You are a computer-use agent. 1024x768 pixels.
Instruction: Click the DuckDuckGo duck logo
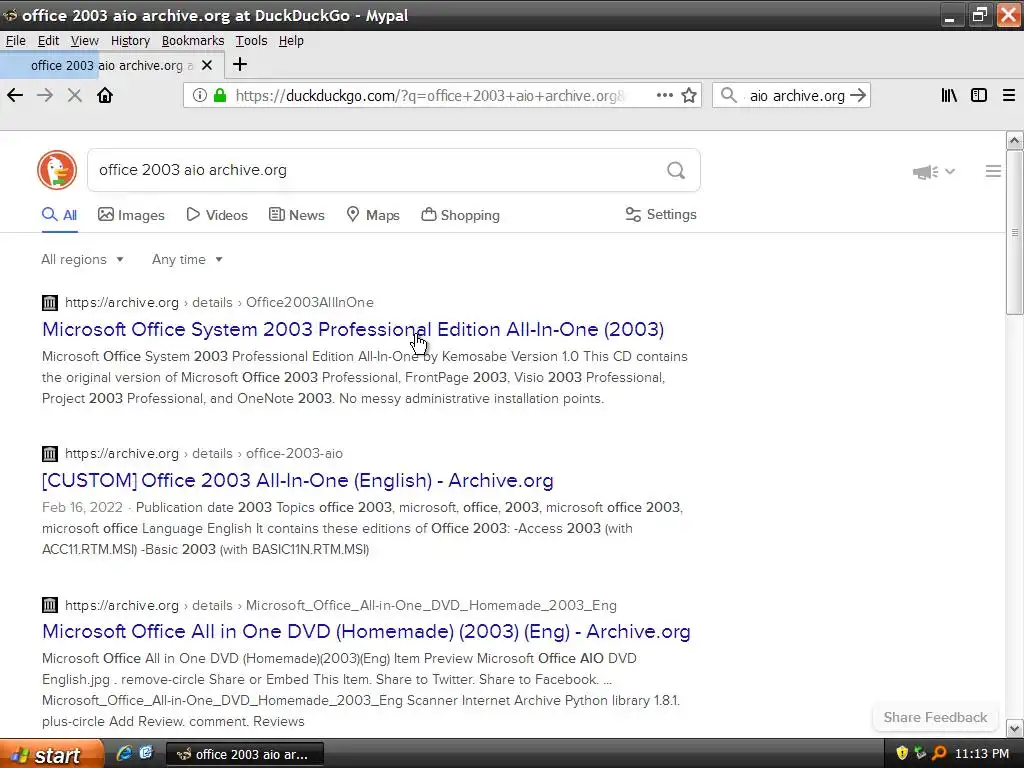coord(57,170)
